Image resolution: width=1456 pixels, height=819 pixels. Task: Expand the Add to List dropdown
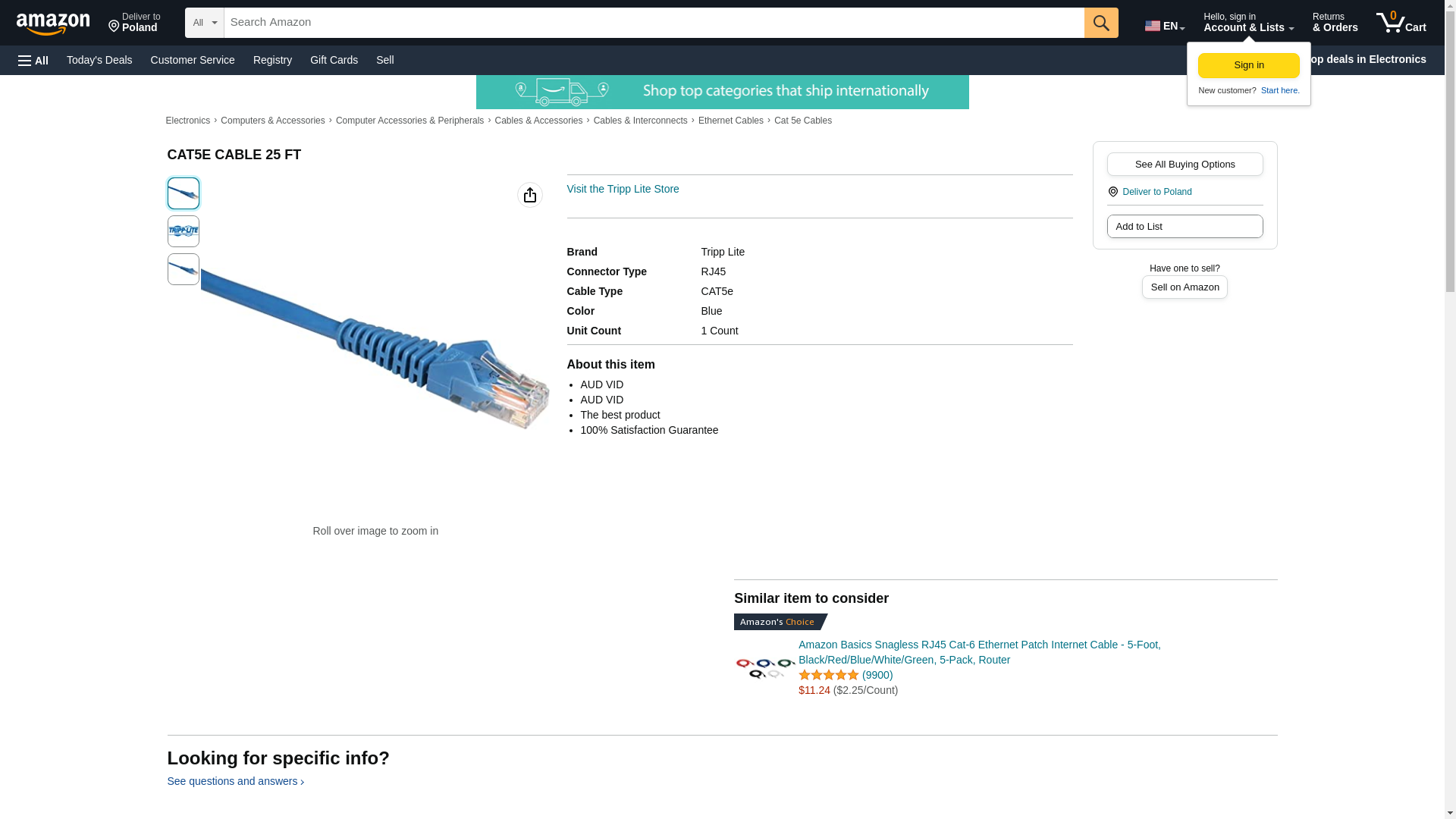tap(1185, 227)
